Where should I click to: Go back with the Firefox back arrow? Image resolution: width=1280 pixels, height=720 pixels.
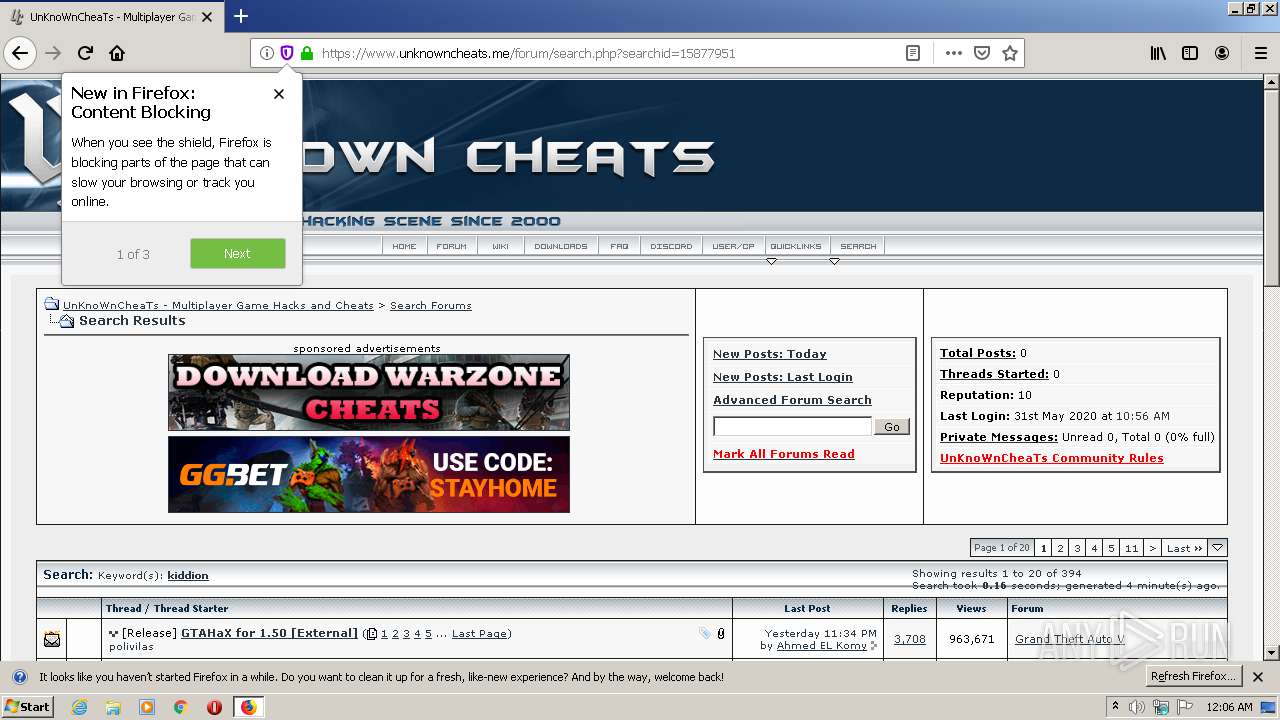(20, 53)
